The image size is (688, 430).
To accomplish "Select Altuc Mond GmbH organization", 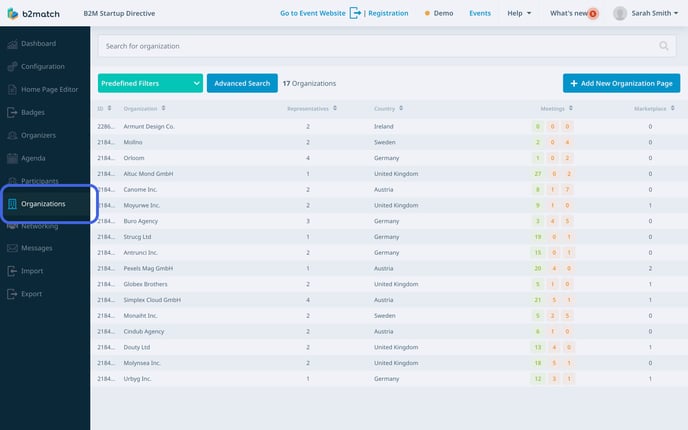I will [x=148, y=174].
